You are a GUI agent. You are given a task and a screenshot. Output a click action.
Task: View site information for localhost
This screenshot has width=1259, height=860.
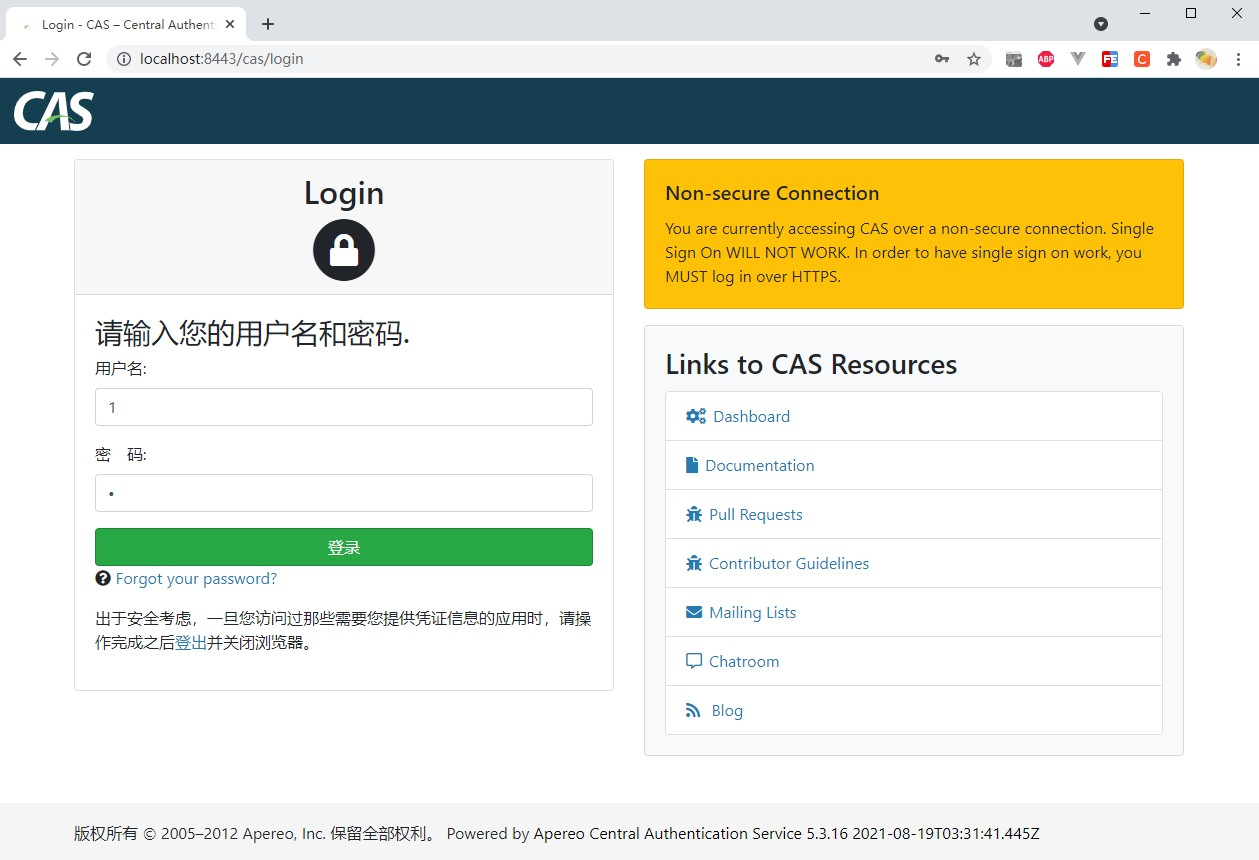(x=123, y=59)
